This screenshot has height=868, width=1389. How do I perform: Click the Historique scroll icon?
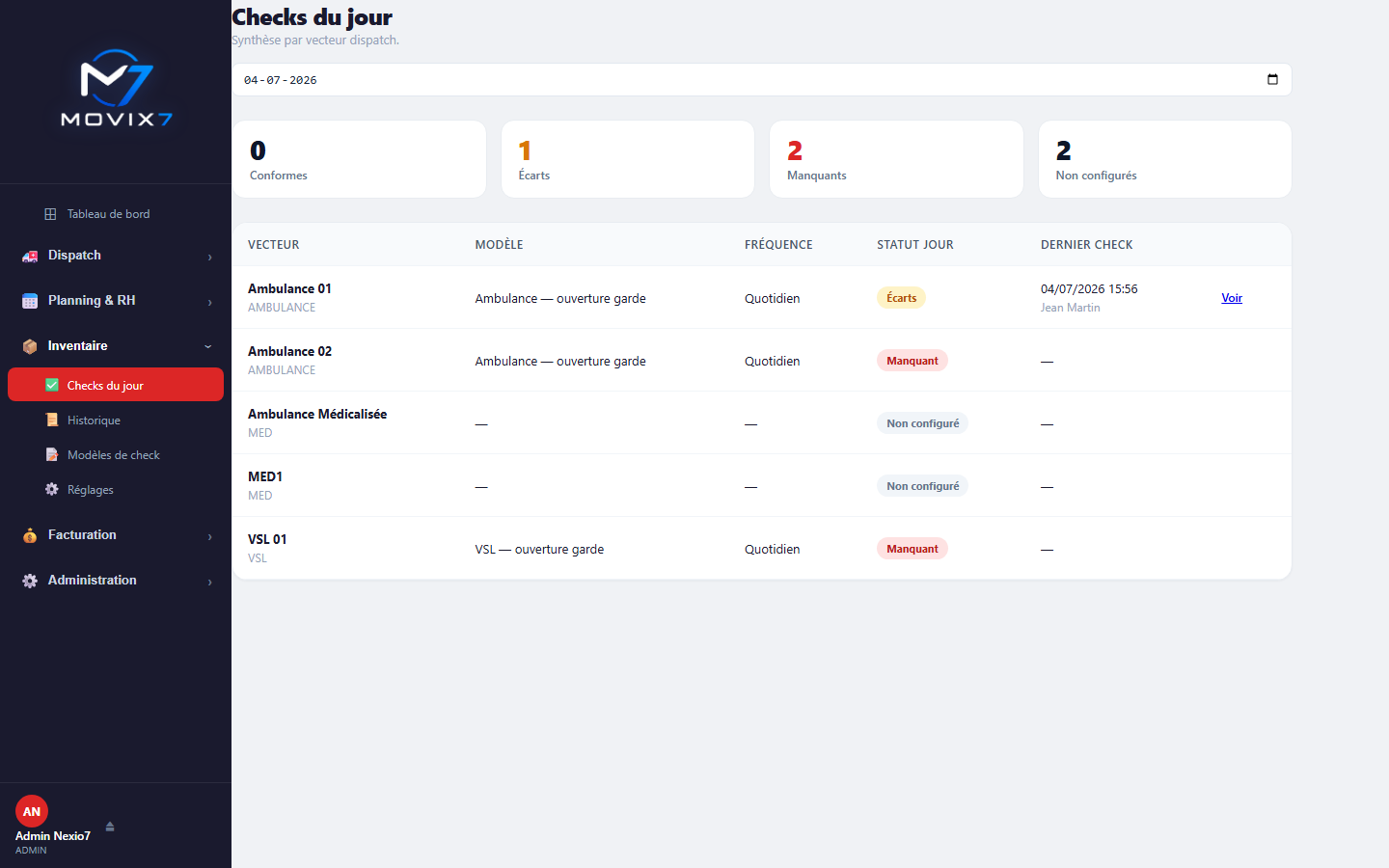pos(52,420)
